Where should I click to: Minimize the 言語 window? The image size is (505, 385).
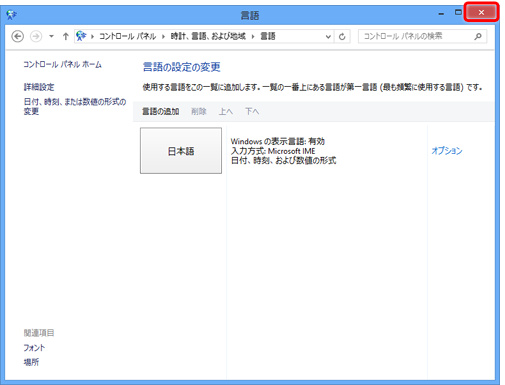(x=441, y=13)
